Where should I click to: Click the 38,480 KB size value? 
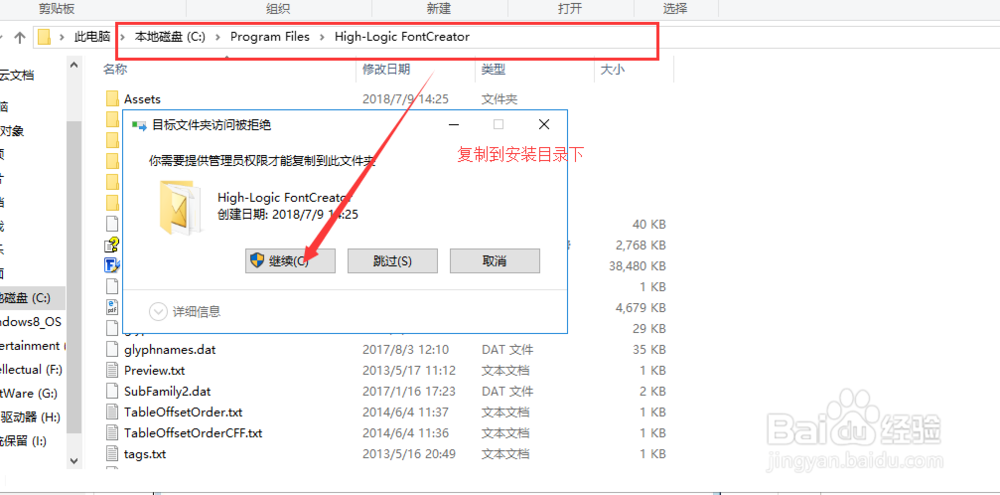tap(638, 265)
